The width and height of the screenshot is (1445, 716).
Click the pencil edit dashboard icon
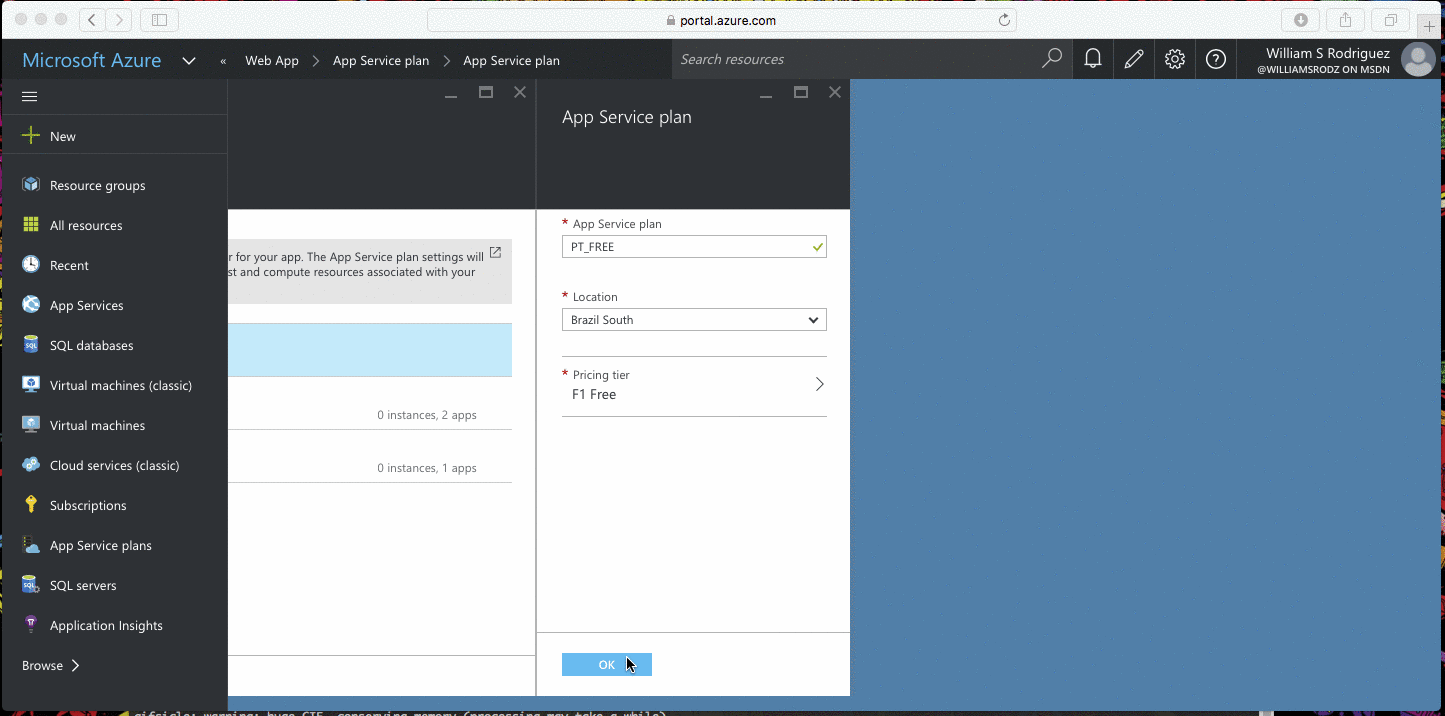[x=1134, y=60]
